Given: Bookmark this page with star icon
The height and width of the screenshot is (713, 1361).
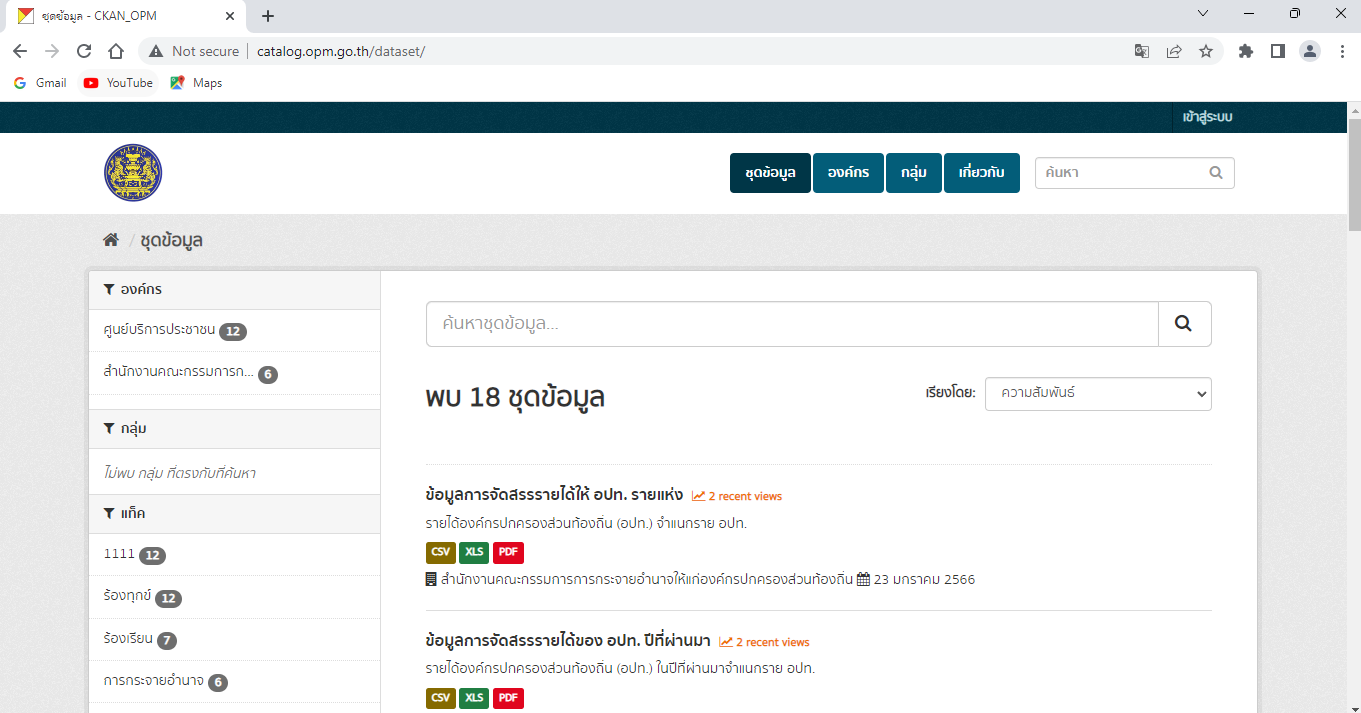Looking at the screenshot, I should (1206, 51).
